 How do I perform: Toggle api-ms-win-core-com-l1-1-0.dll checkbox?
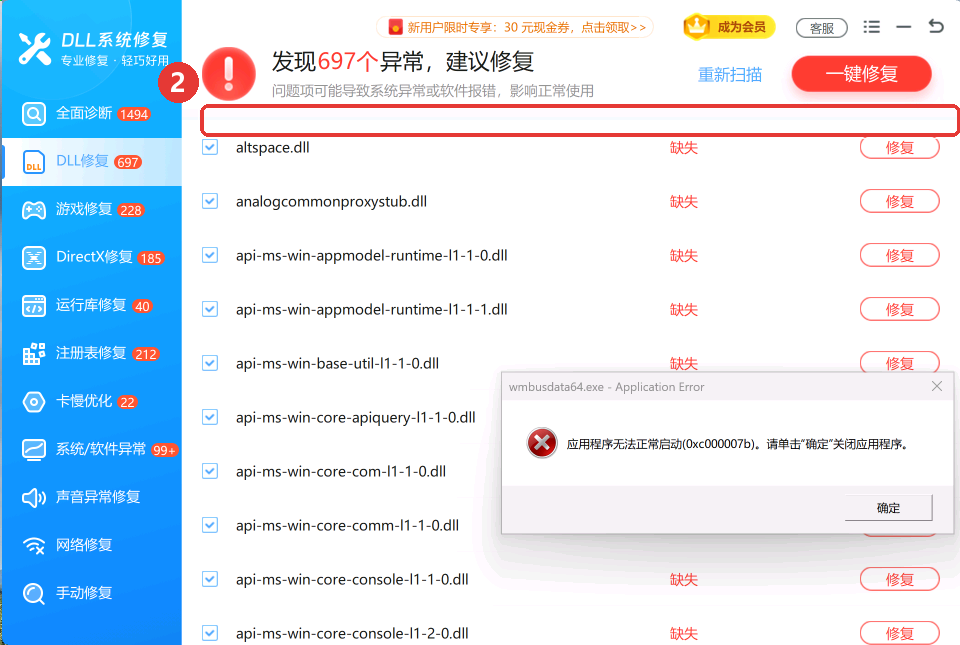210,471
